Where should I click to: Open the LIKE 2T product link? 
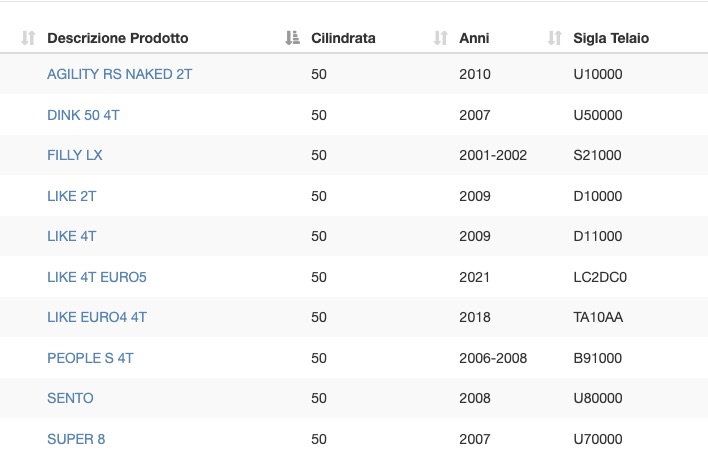(71, 196)
